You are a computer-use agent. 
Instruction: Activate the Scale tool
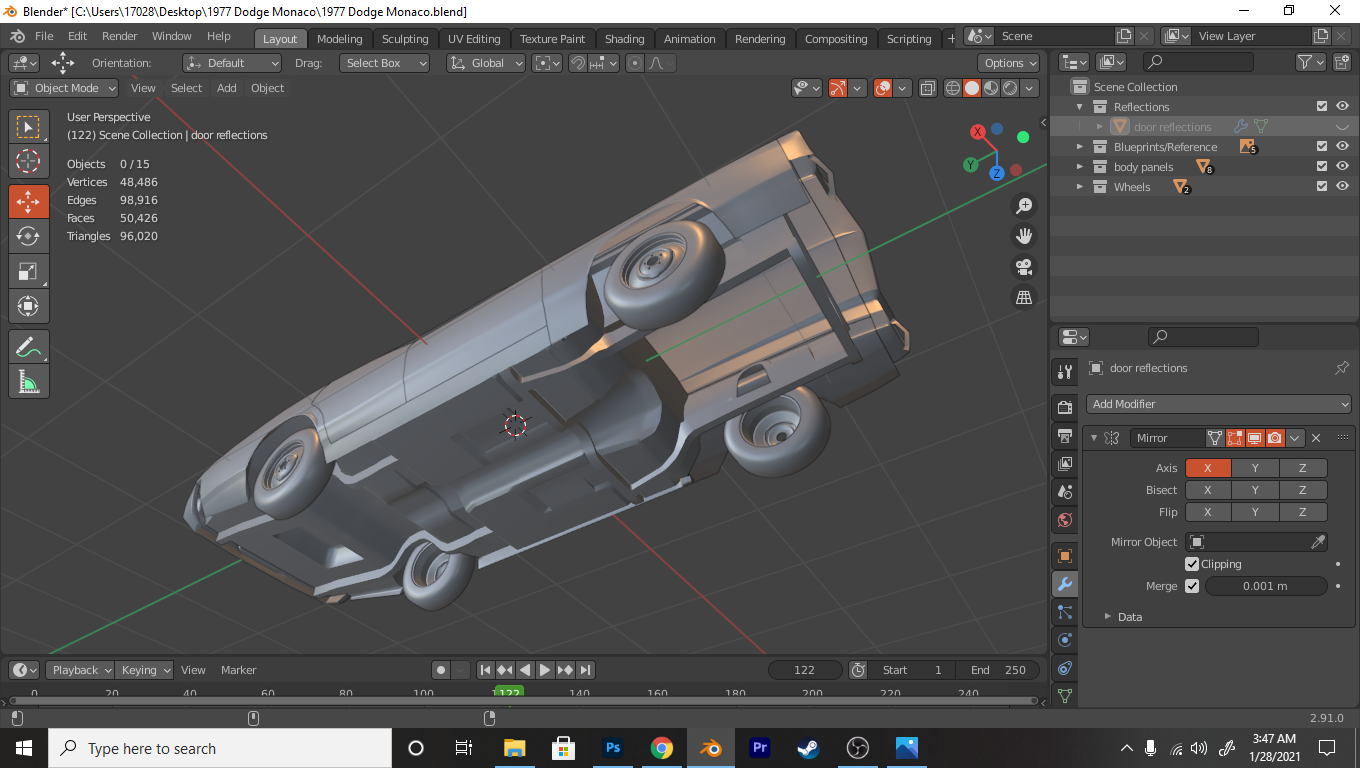click(x=28, y=271)
